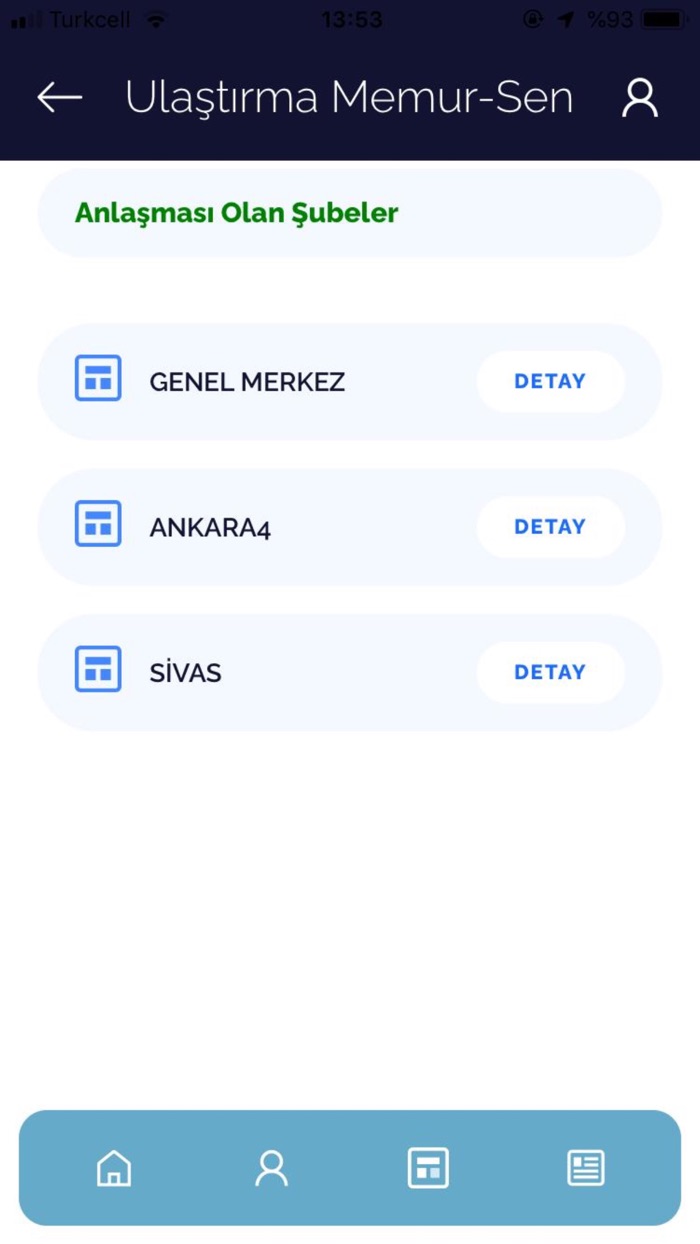Tap the Anlaşması Olan Şubeler heading
This screenshot has height=1244, width=700.
[237, 213]
